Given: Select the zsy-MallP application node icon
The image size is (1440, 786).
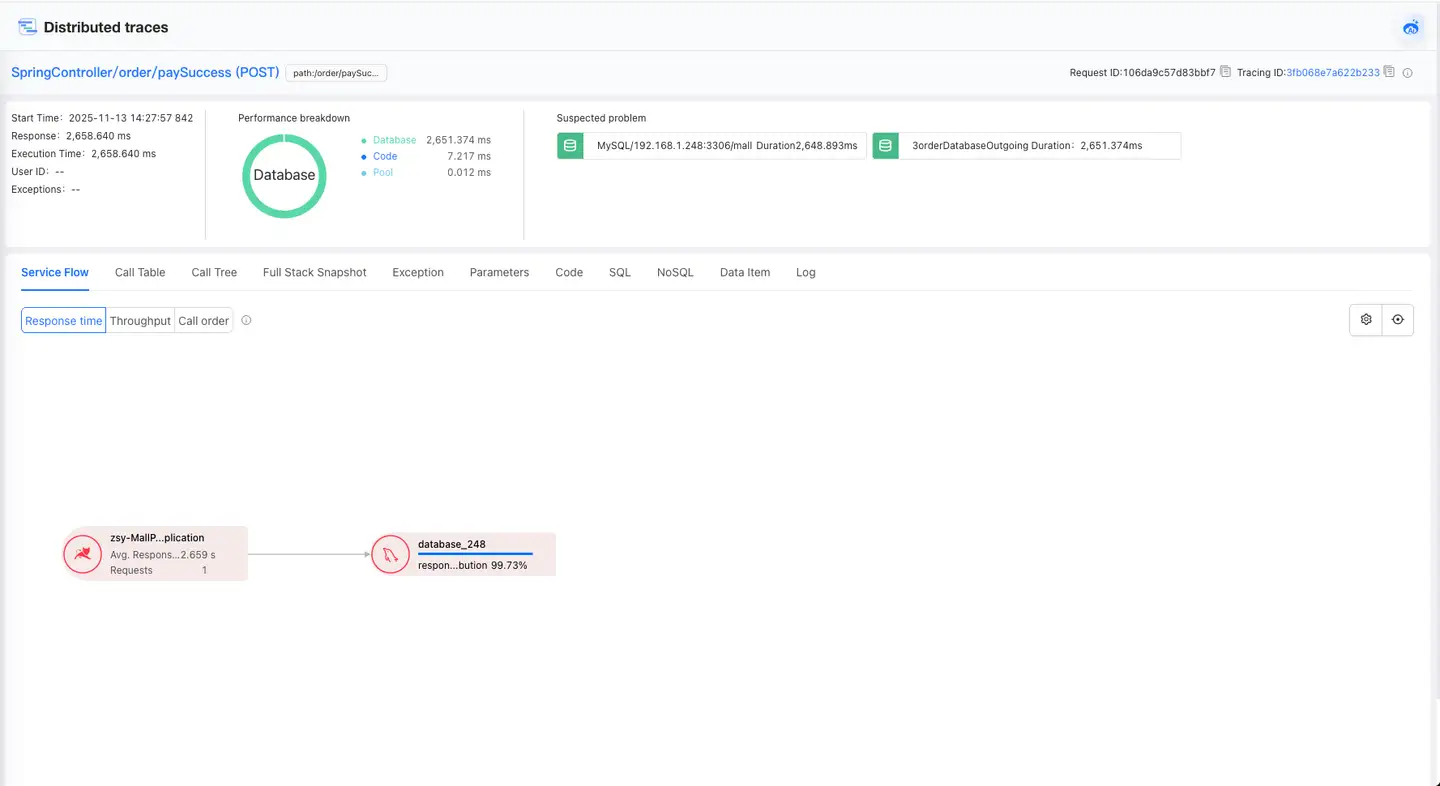Looking at the screenshot, I should pos(83,554).
